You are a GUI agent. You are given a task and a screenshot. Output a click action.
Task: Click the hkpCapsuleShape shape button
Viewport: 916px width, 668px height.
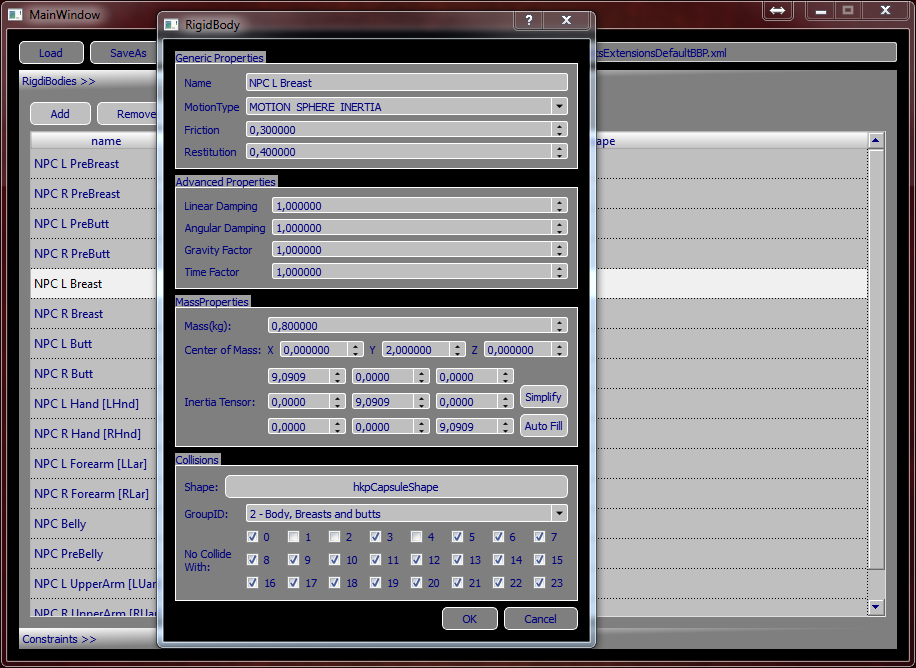tap(396, 487)
